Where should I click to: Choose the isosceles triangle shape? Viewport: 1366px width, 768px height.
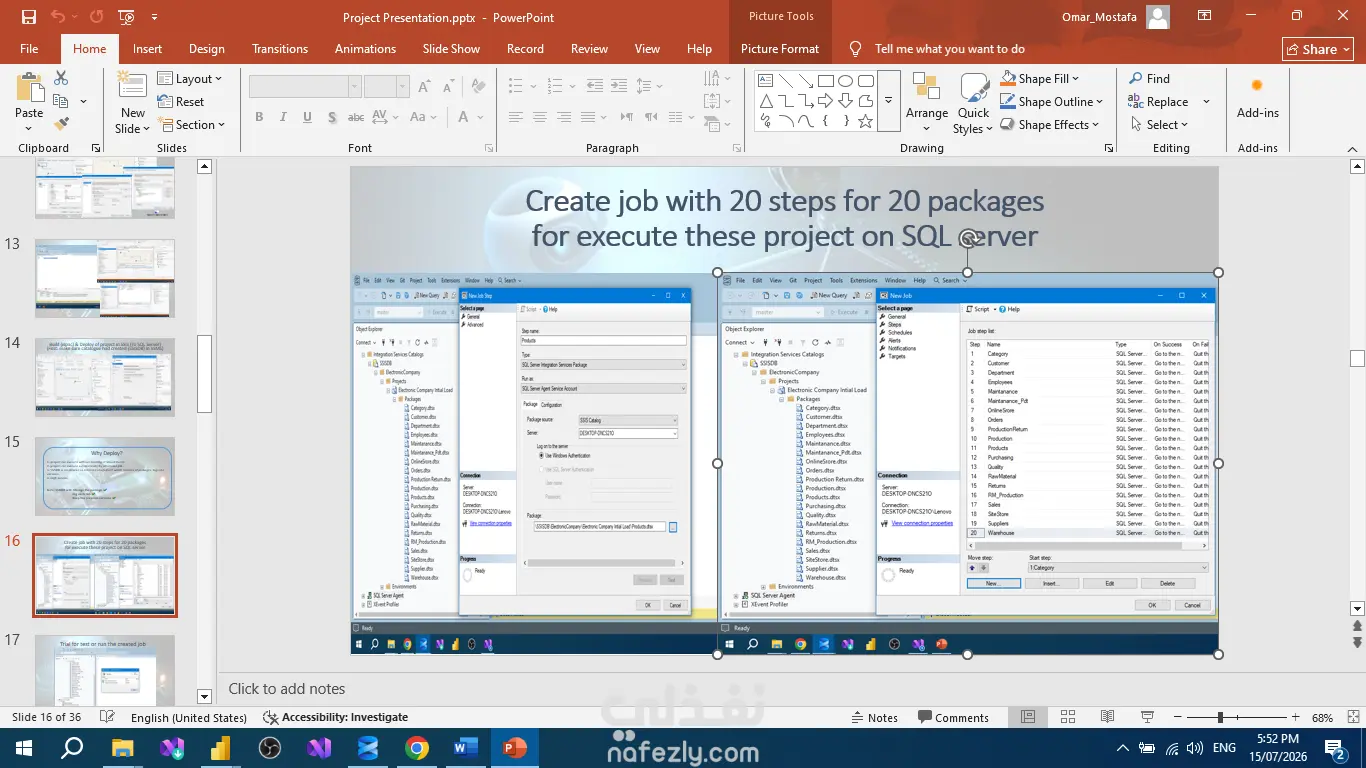pyautogui.click(x=766, y=101)
